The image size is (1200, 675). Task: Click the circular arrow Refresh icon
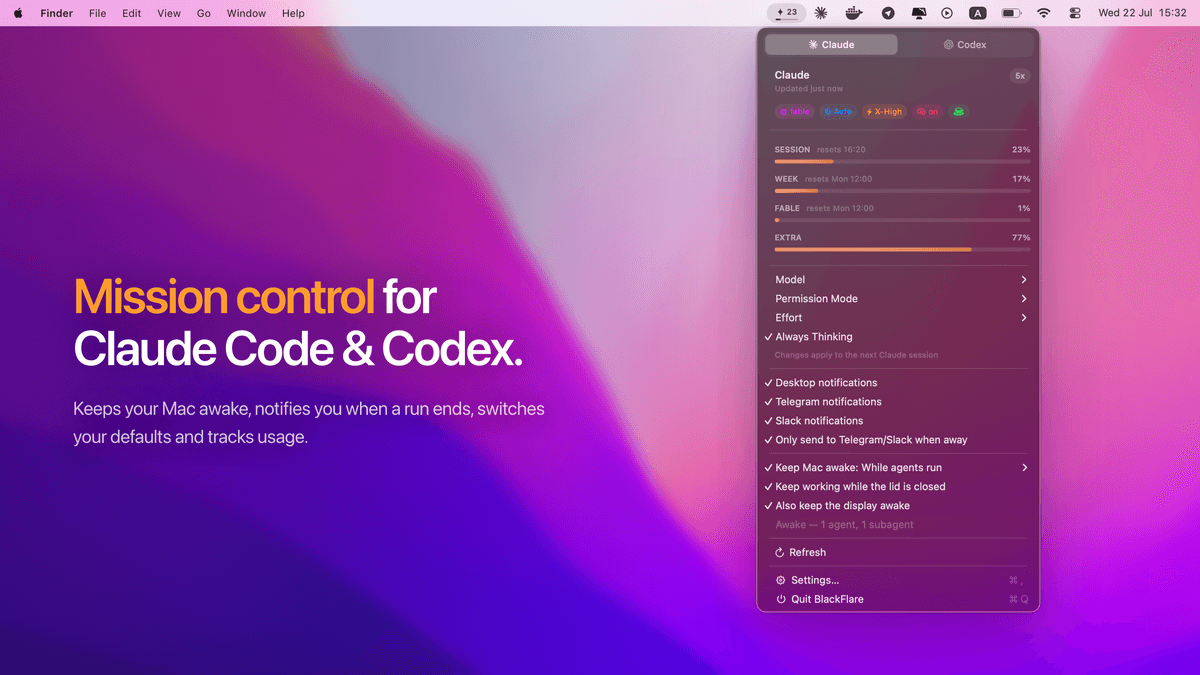[780, 552]
